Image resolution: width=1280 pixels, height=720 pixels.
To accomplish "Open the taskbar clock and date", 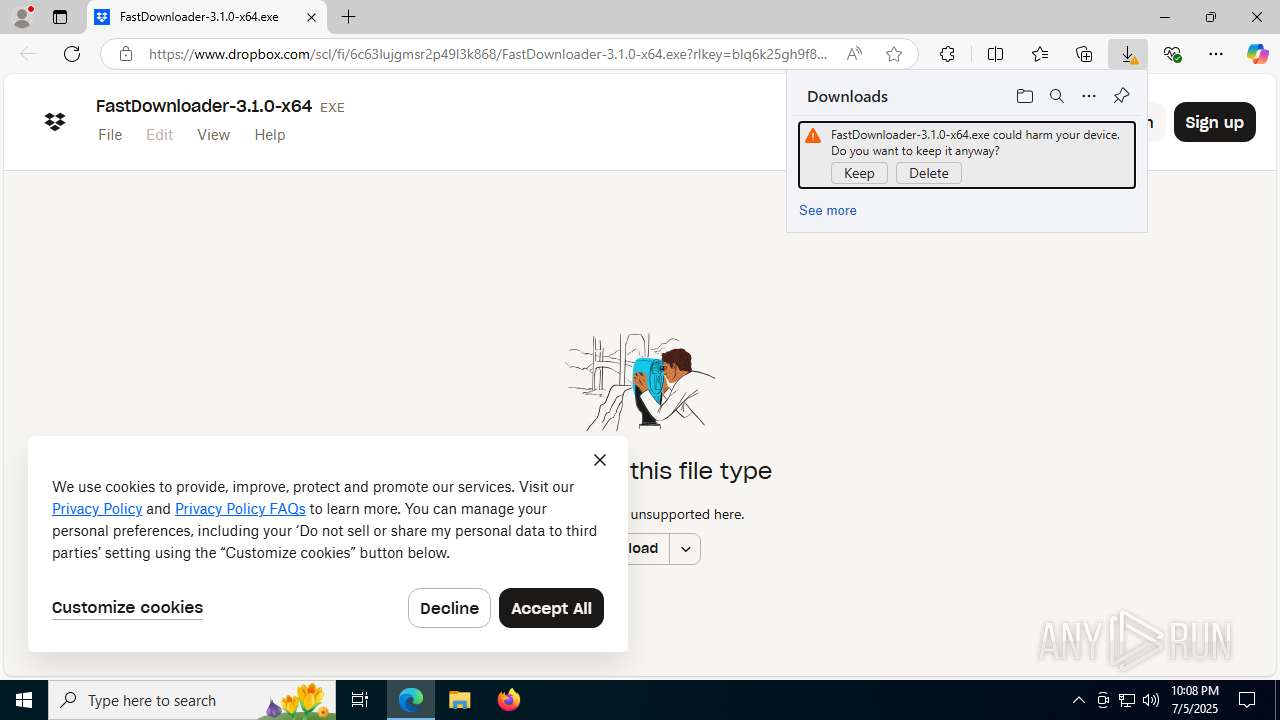I will coord(1194,700).
